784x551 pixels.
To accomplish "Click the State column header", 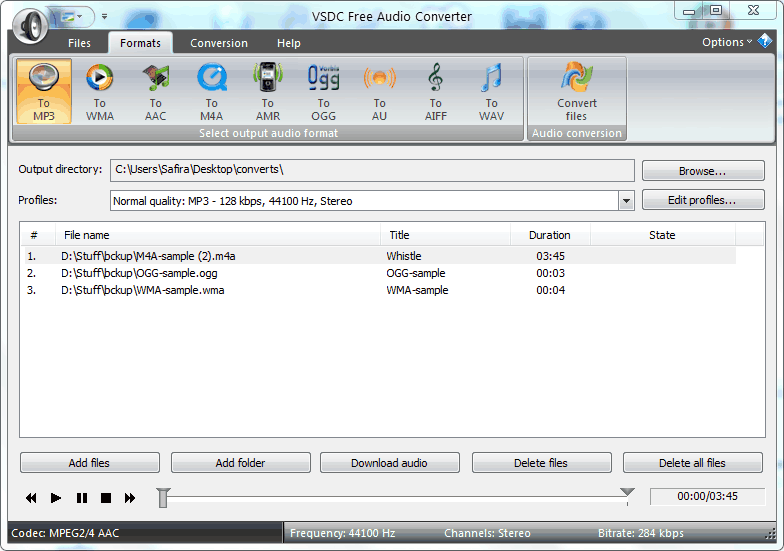I will (x=663, y=235).
